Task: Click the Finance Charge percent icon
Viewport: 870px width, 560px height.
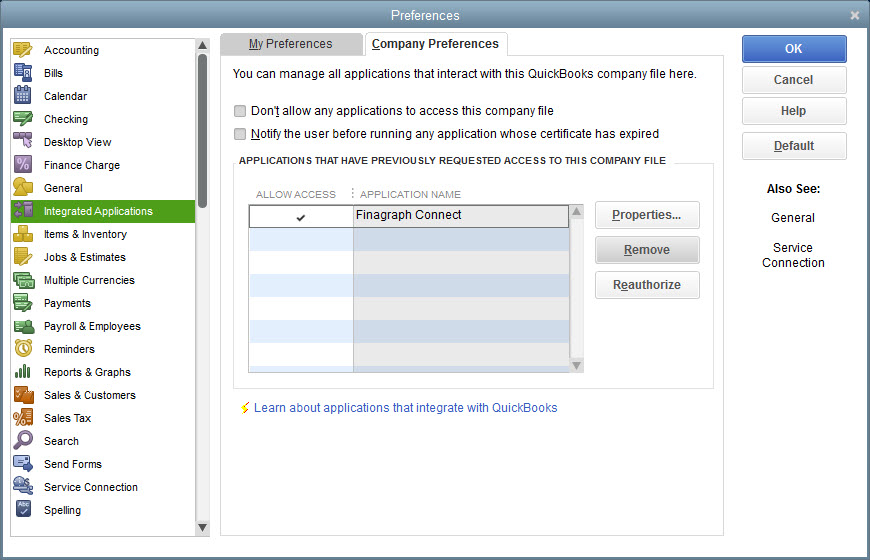Action: coord(23,165)
